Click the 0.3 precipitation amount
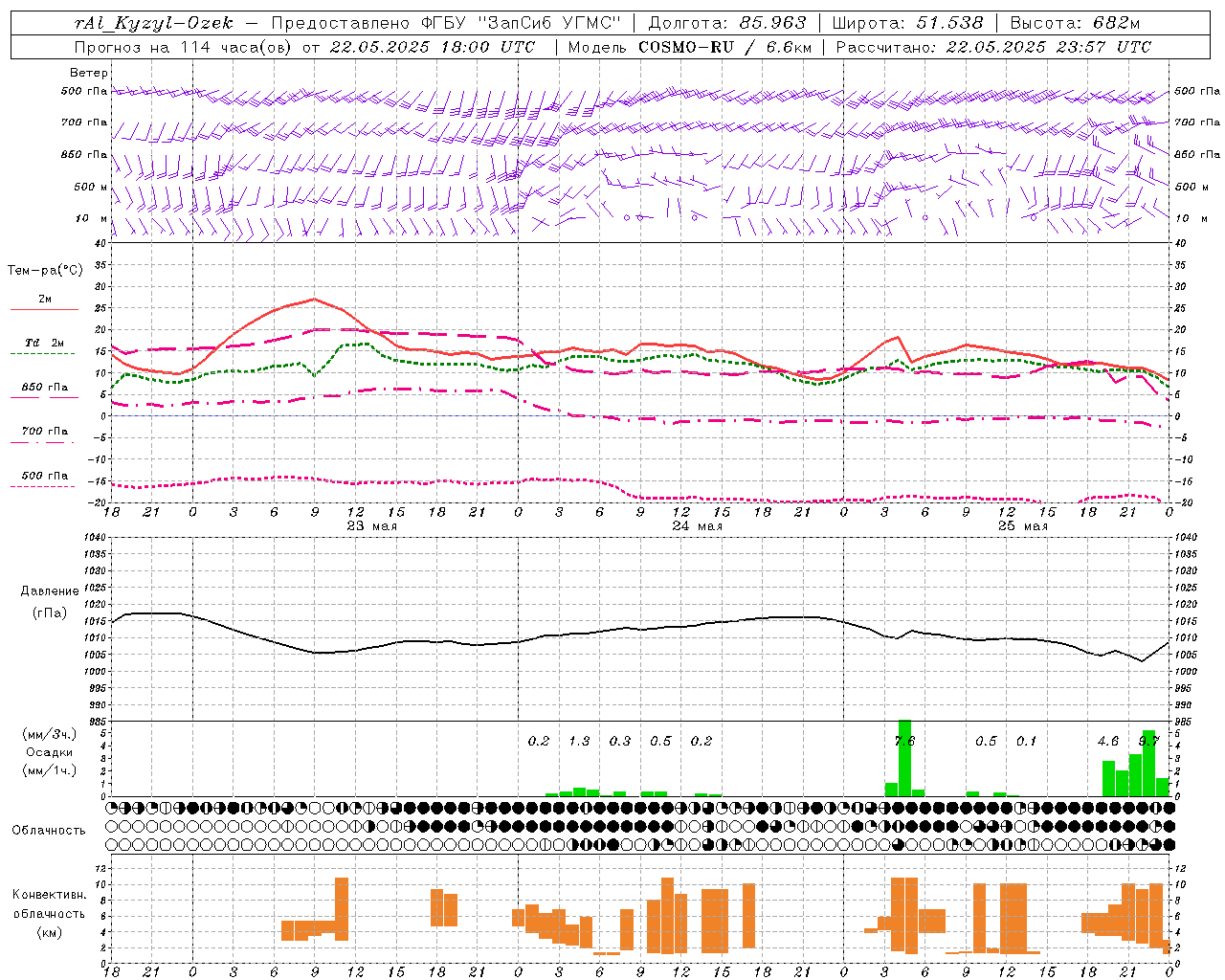 tap(620, 742)
